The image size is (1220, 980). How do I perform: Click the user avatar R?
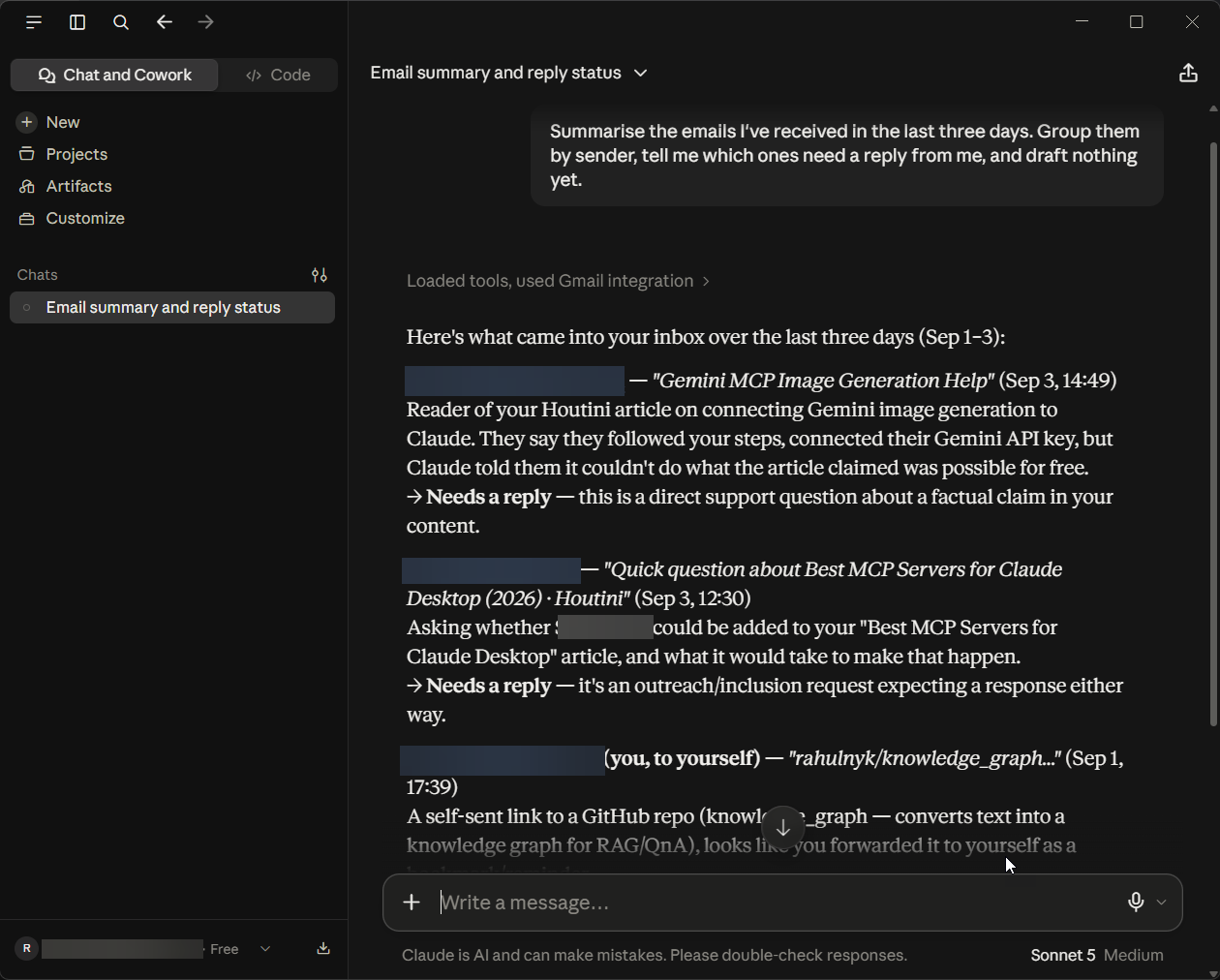(27, 949)
